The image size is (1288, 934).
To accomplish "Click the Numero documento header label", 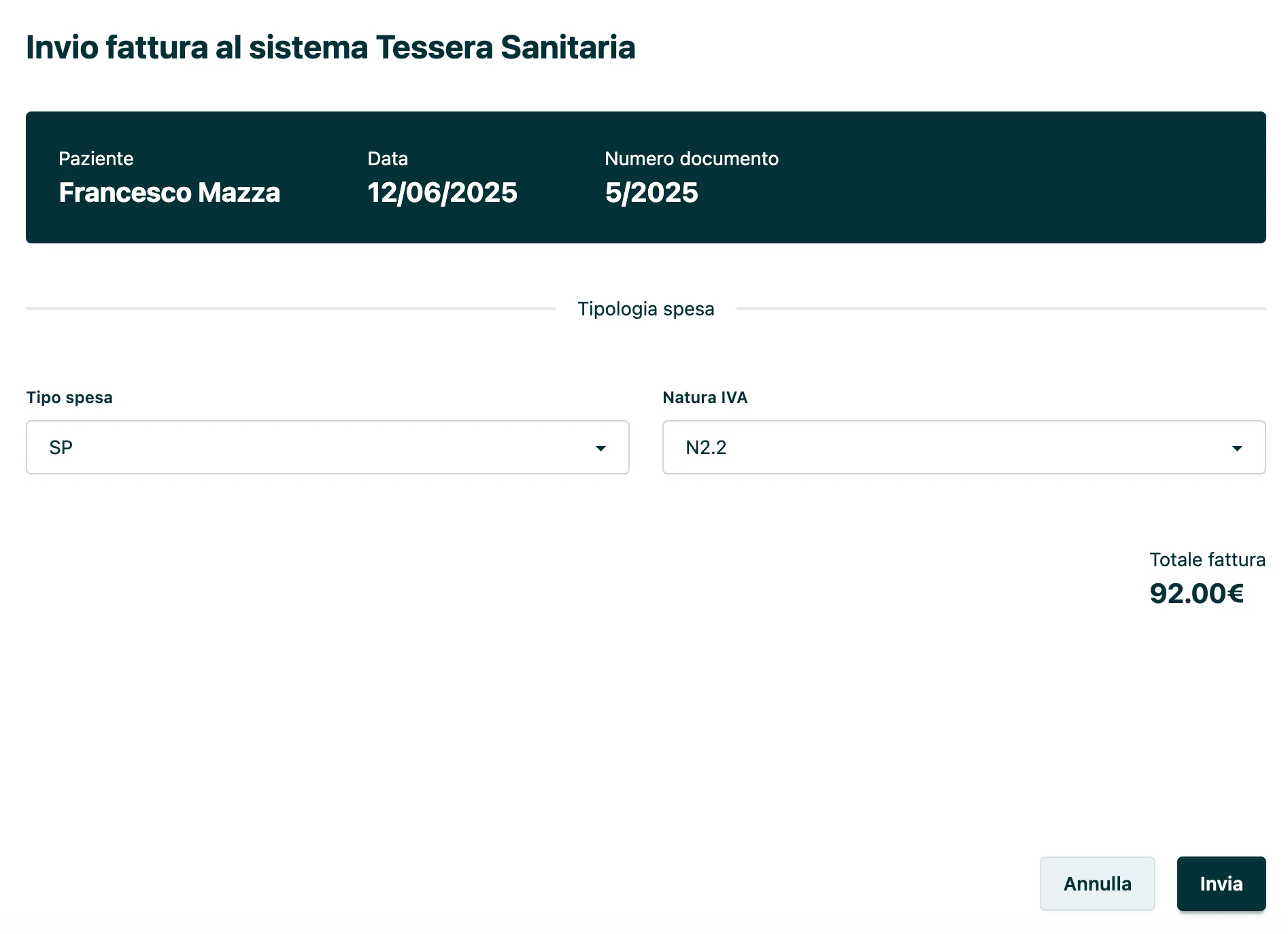I will [692, 158].
